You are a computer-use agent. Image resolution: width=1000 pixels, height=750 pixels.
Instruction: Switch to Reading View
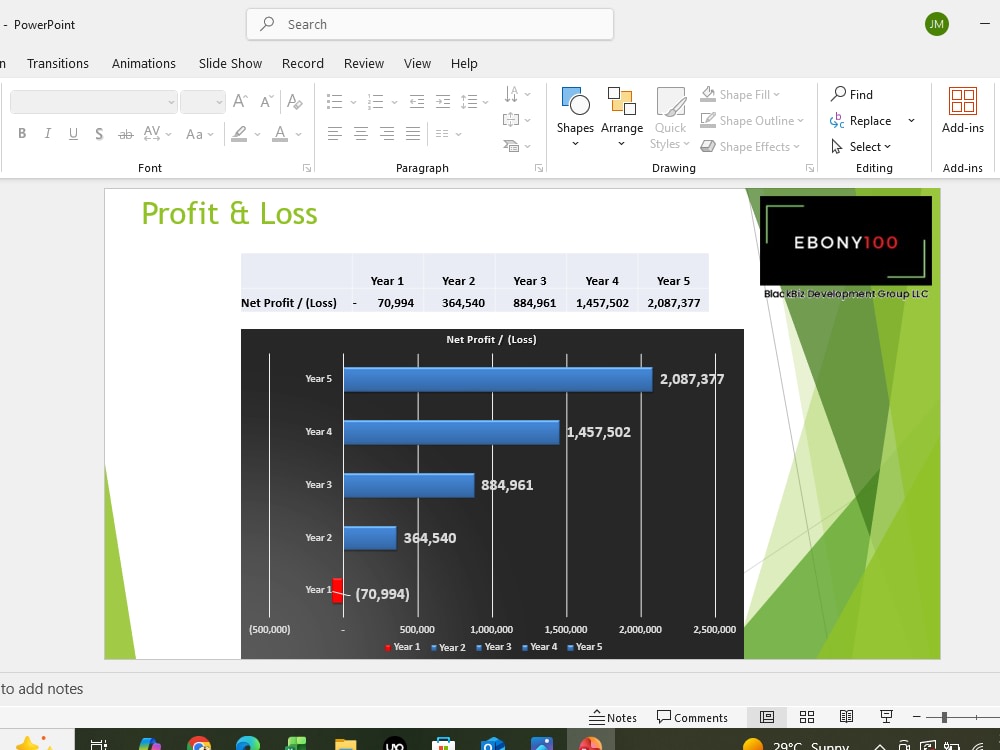pyautogui.click(x=846, y=717)
